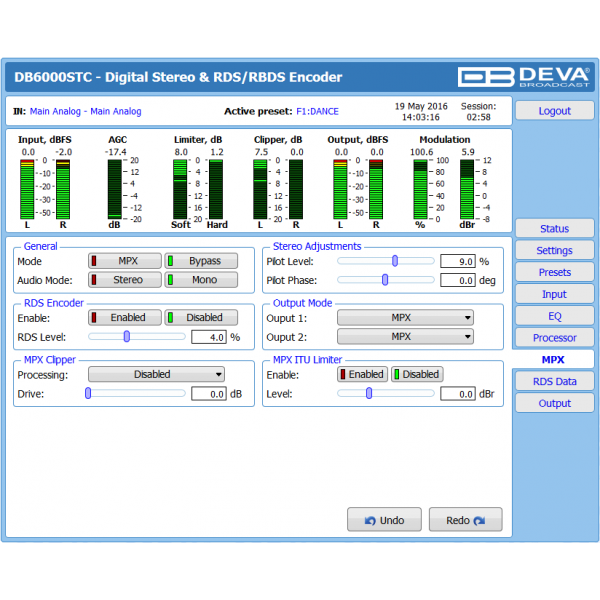
Task: Click the Drive dB value field
Action: (209, 394)
